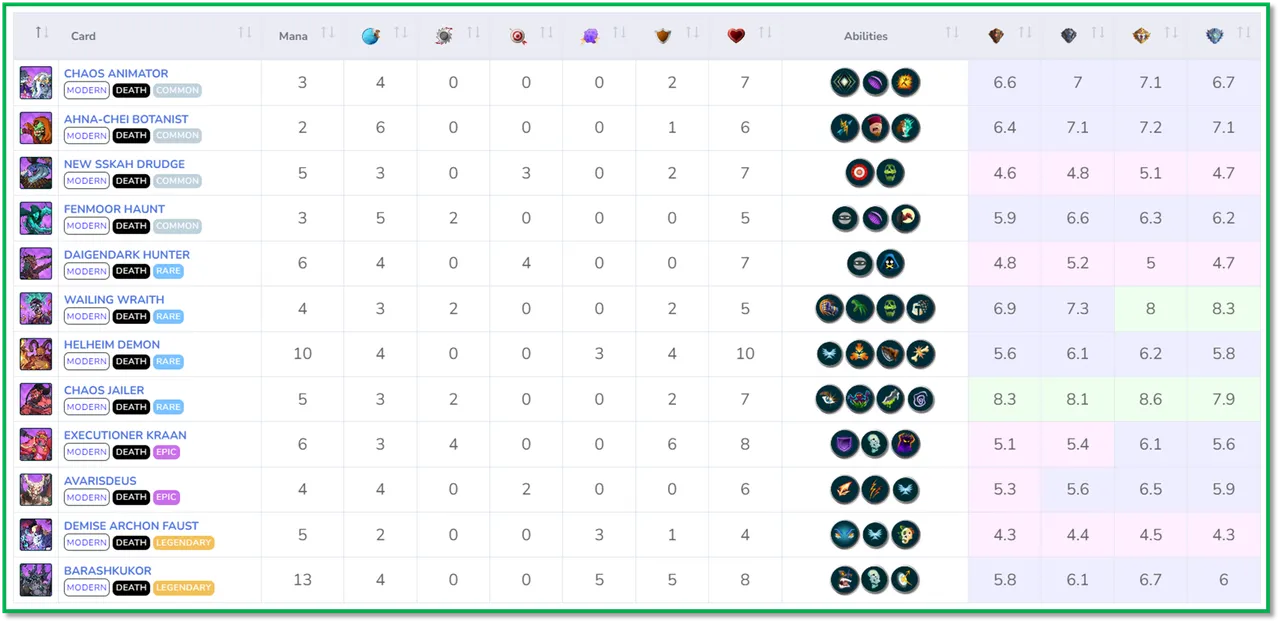Click the gold league icon in header

pyautogui.click(x=1142, y=36)
